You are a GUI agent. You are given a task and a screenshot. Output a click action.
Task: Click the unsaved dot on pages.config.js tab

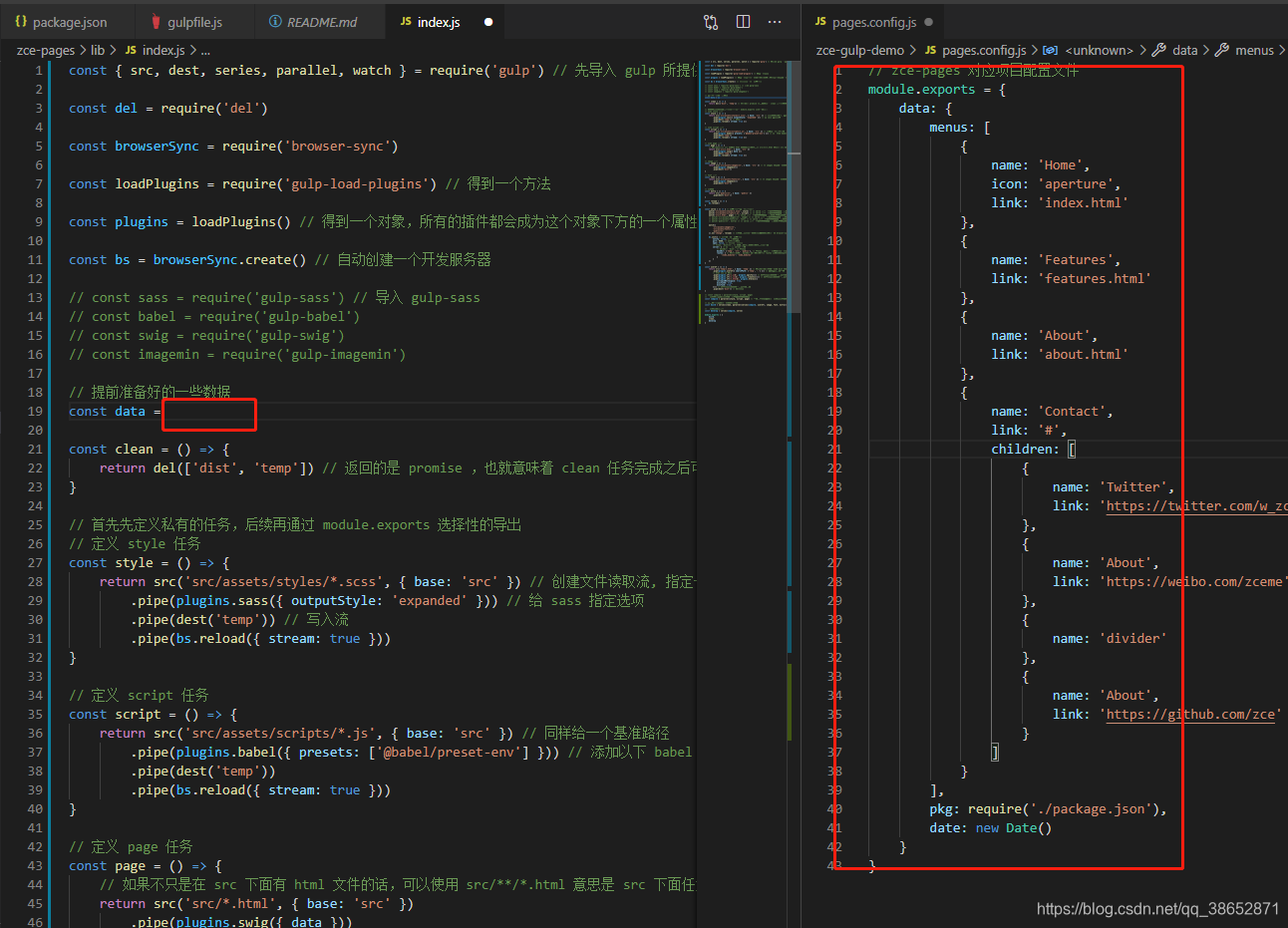click(x=929, y=22)
